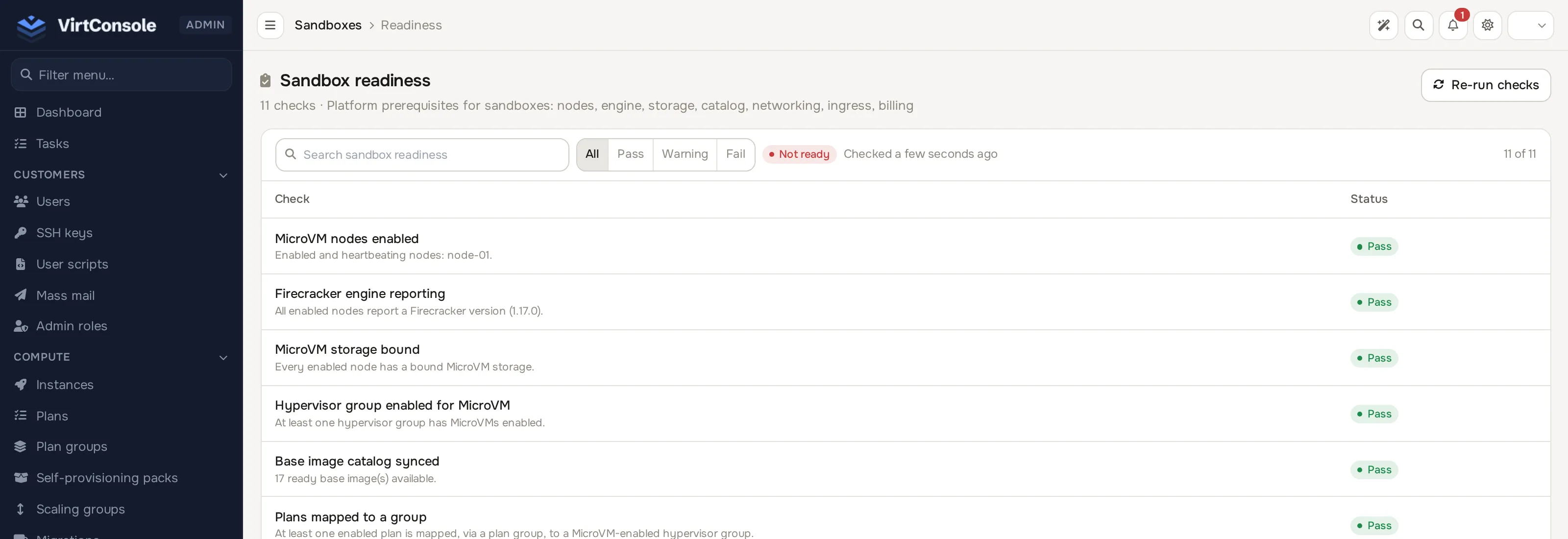Click the SSH keys key icon
Image resolution: width=1568 pixels, height=539 pixels.
tap(21, 232)
